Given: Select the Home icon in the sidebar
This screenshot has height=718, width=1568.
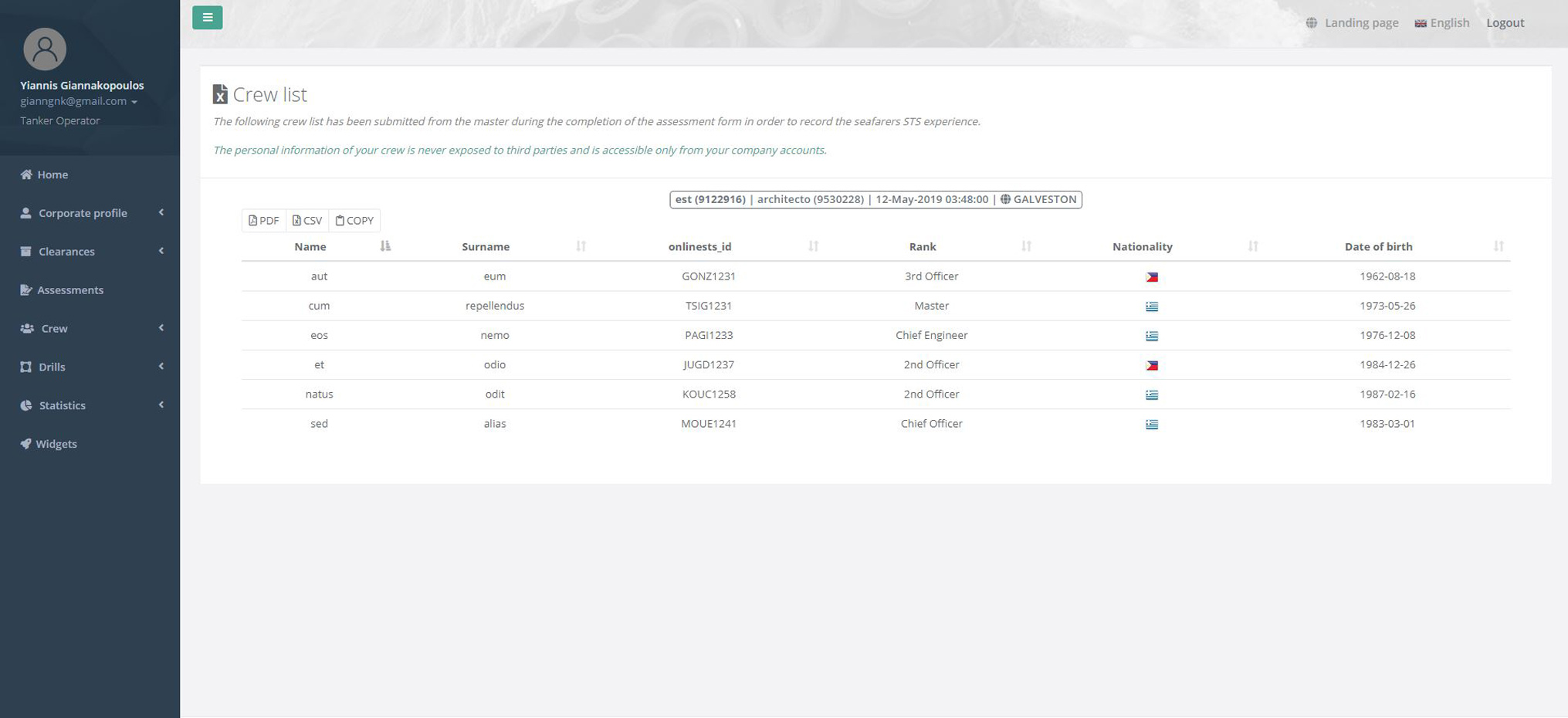Looking at the screenshot, I should 25,174.
